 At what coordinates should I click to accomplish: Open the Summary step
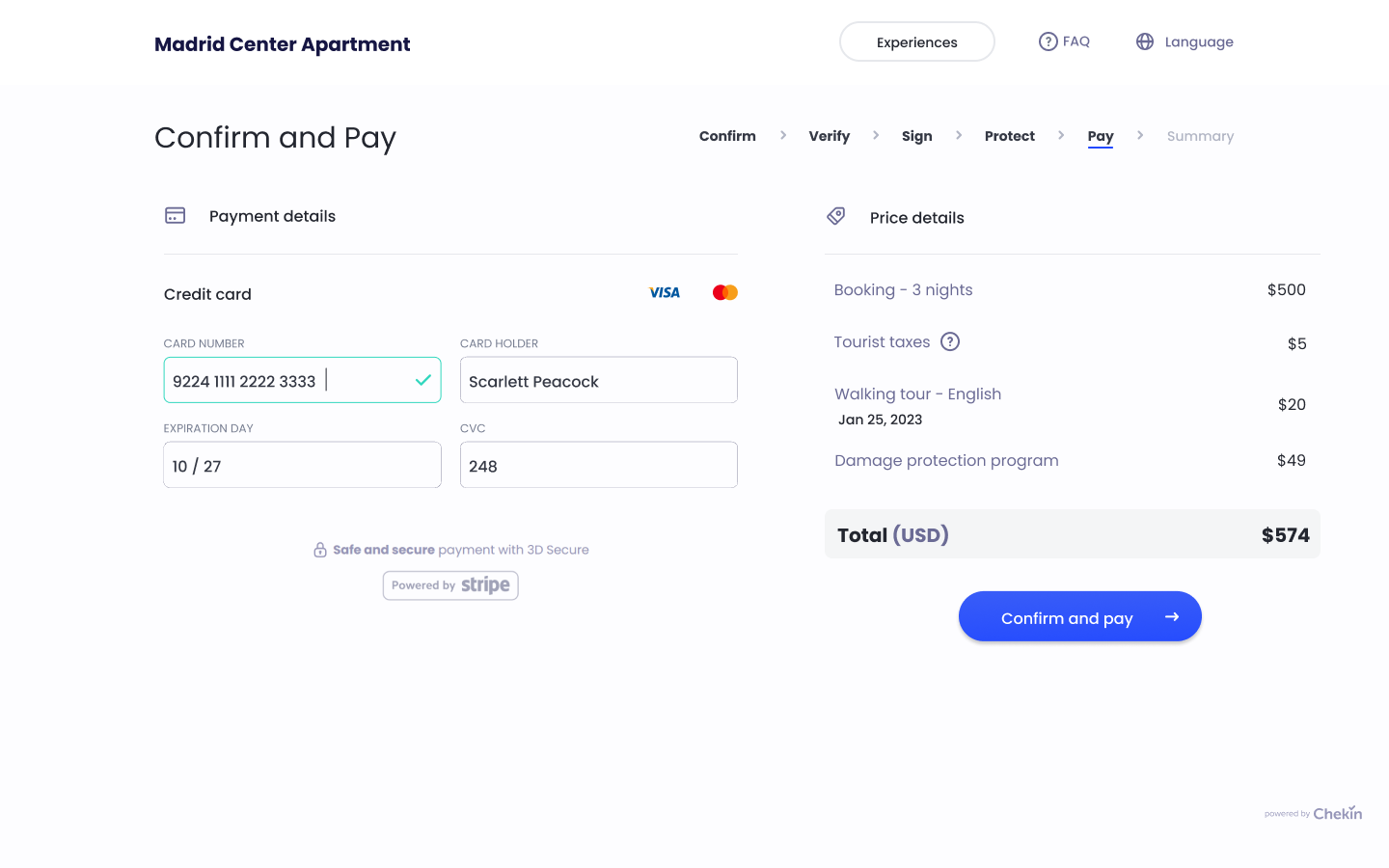point(1200,136)
